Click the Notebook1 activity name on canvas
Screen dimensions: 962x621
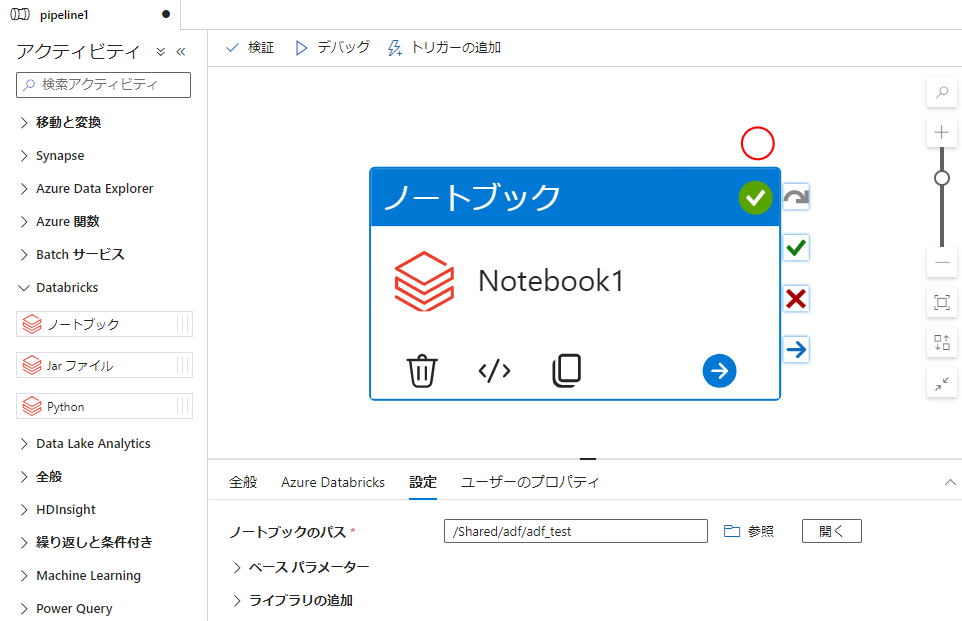(x=551, y=281)
